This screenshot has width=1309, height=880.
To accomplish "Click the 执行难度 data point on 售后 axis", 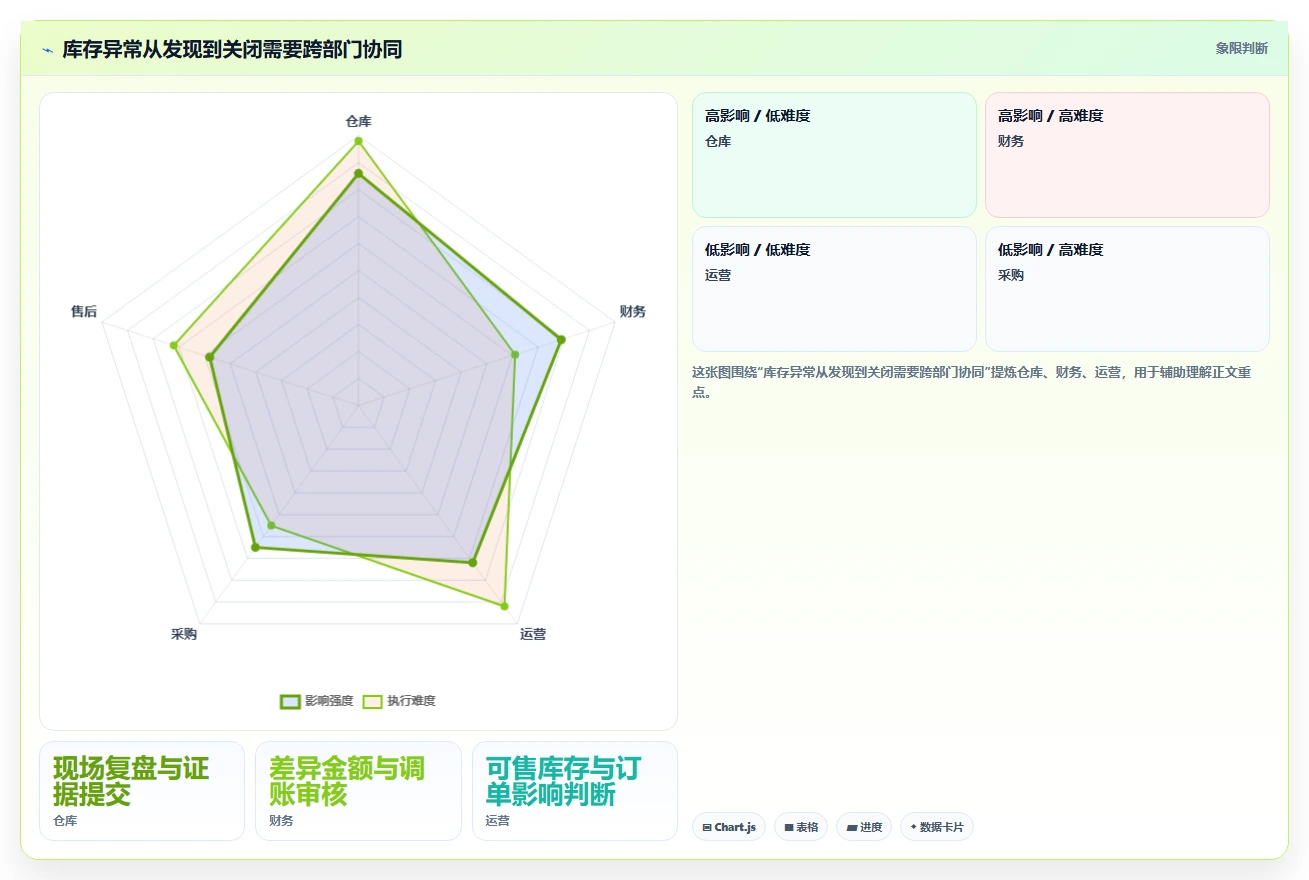I will tap(174, 346).
